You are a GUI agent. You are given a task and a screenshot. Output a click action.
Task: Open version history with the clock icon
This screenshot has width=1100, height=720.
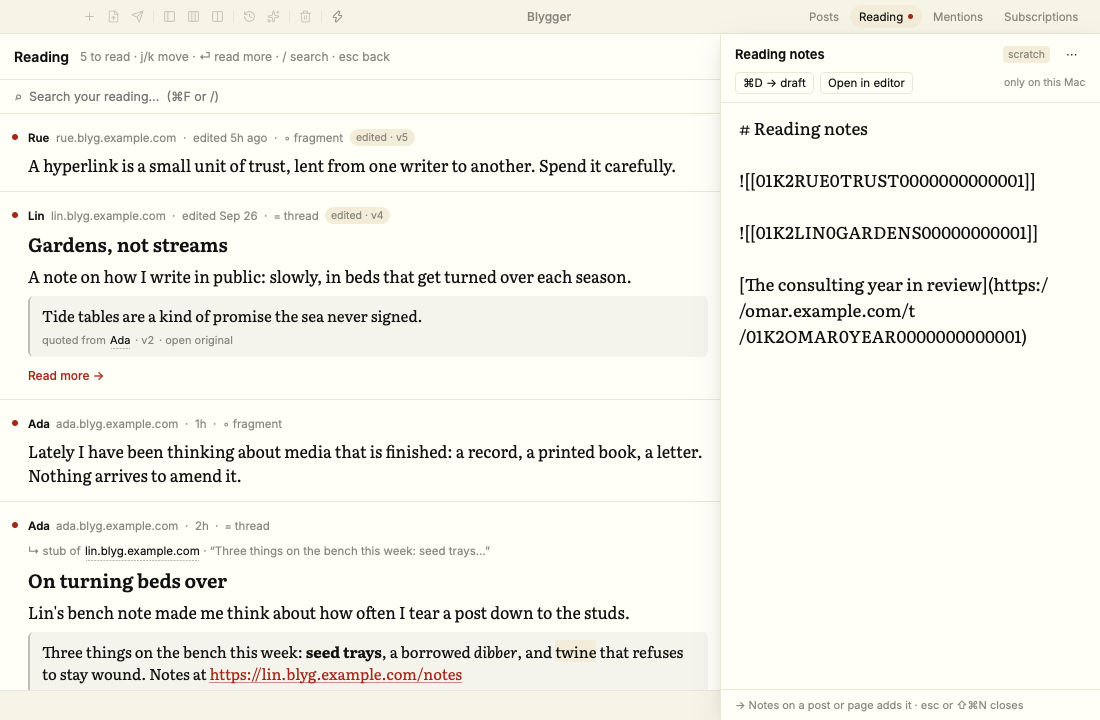(x=249, y=17)
